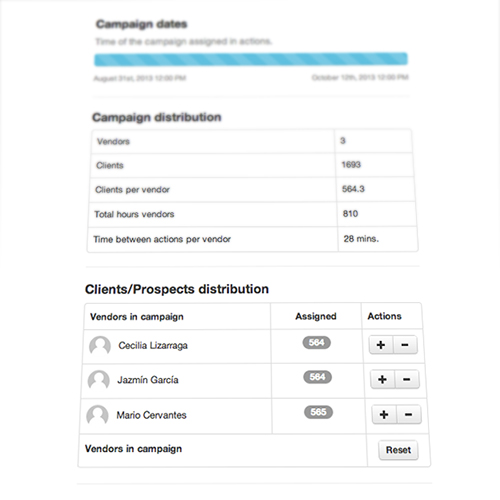The width and height of the screenshot is (500, 500).
Task: Increase assigned clients for Cecilia Lizarraga
Action: [x=381, y=345]
